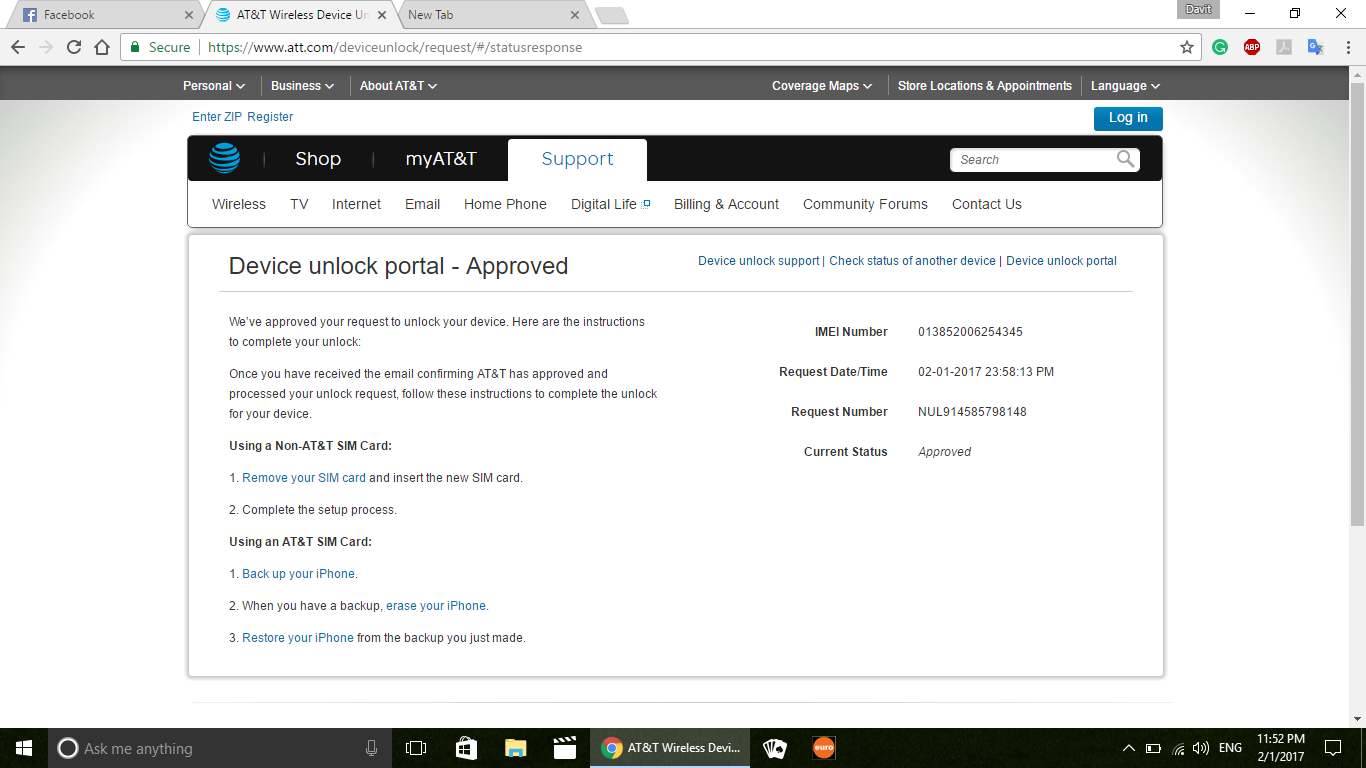Open the Wireless support menu
Screen dimensions: 1366x768
point(239,204)
